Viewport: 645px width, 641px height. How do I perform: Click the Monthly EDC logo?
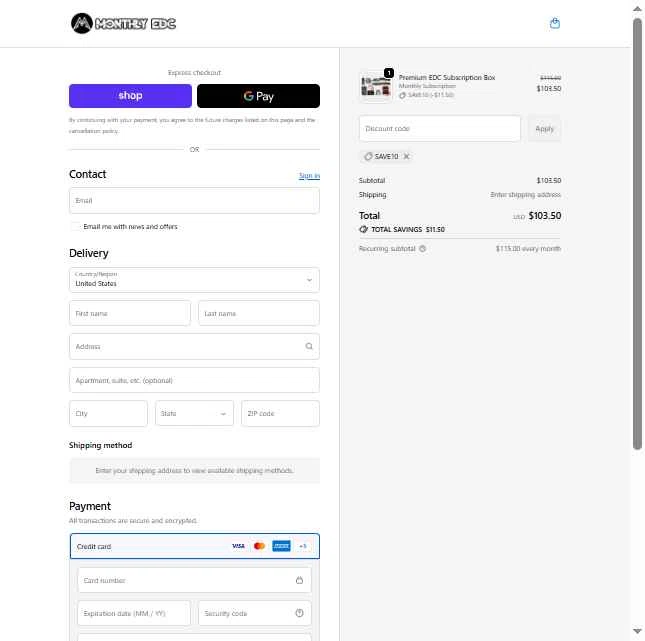coord(123,23)
